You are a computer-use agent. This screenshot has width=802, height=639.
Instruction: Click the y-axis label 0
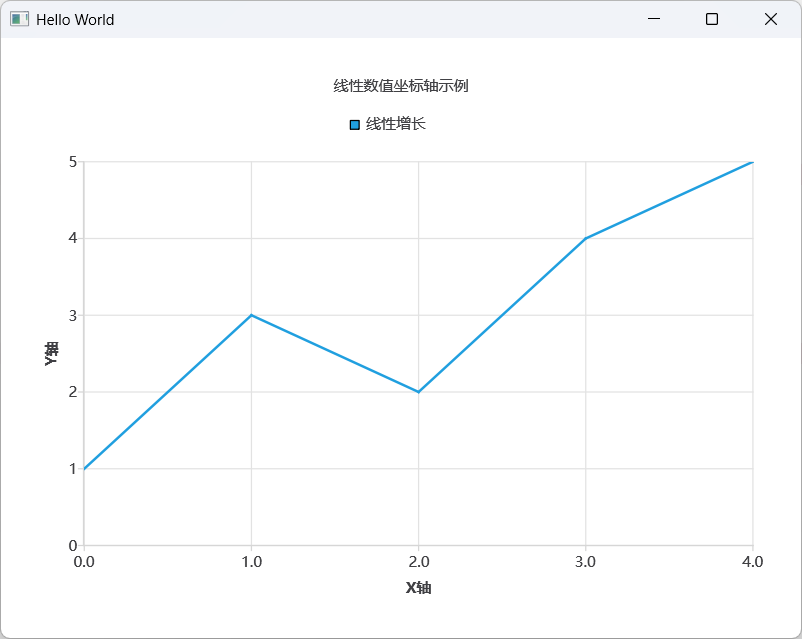pyautogui.click(x=73, y=545)
